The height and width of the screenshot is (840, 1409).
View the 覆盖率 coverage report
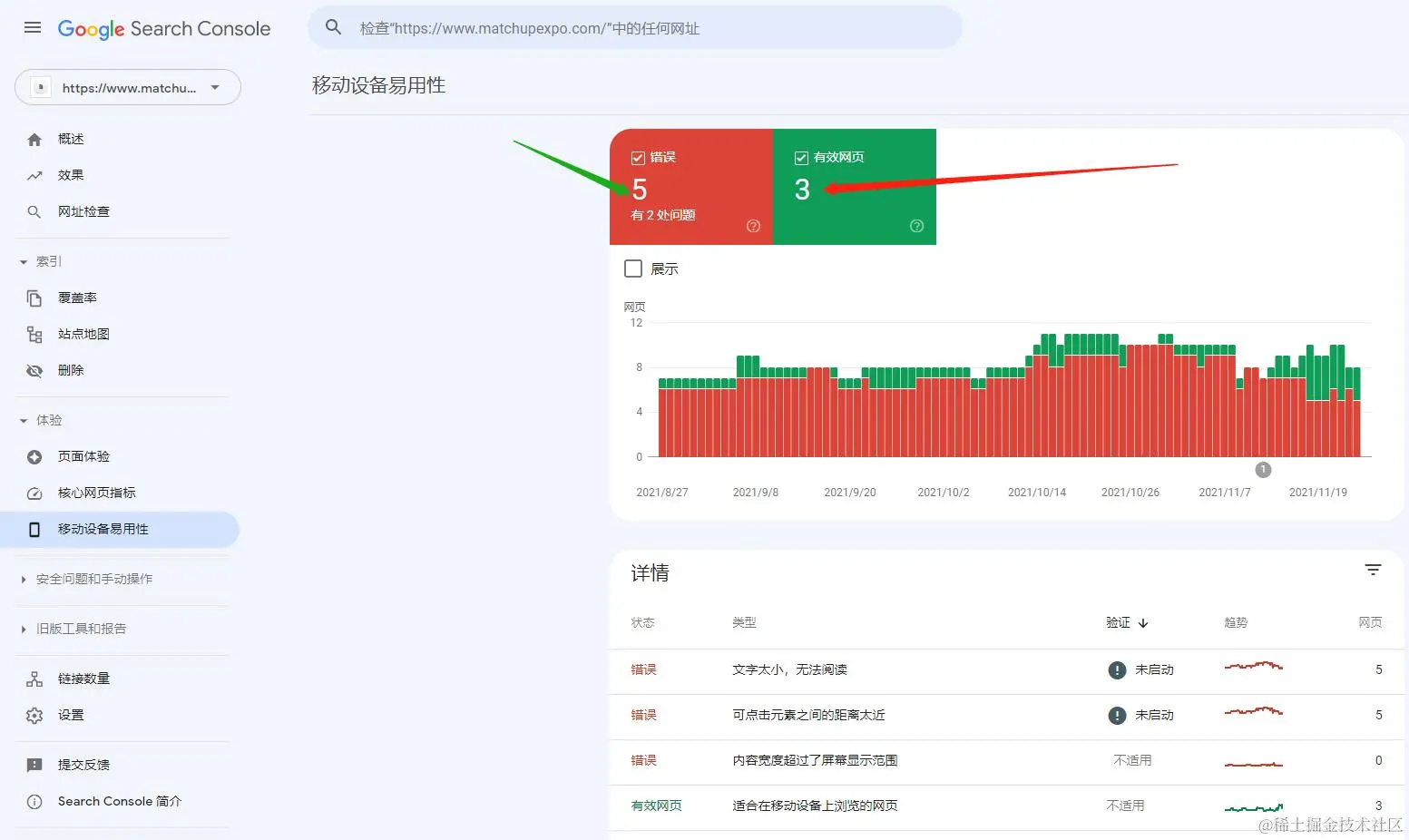(77, 298)
